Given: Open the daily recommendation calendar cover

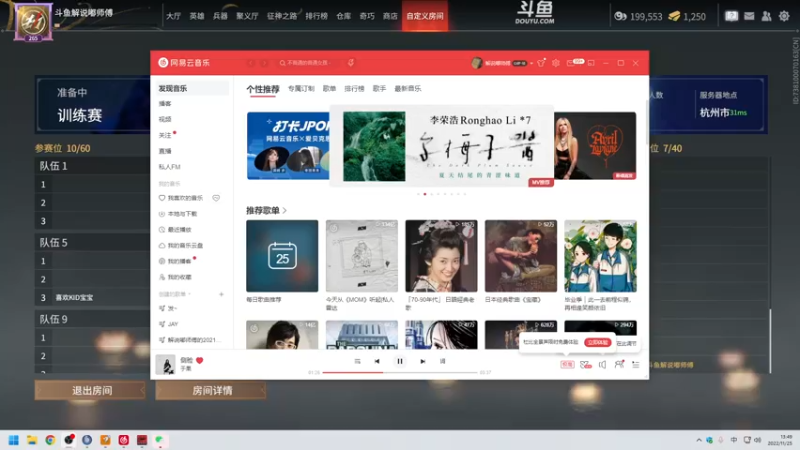Looking at the screenshot, I should 282,256.
